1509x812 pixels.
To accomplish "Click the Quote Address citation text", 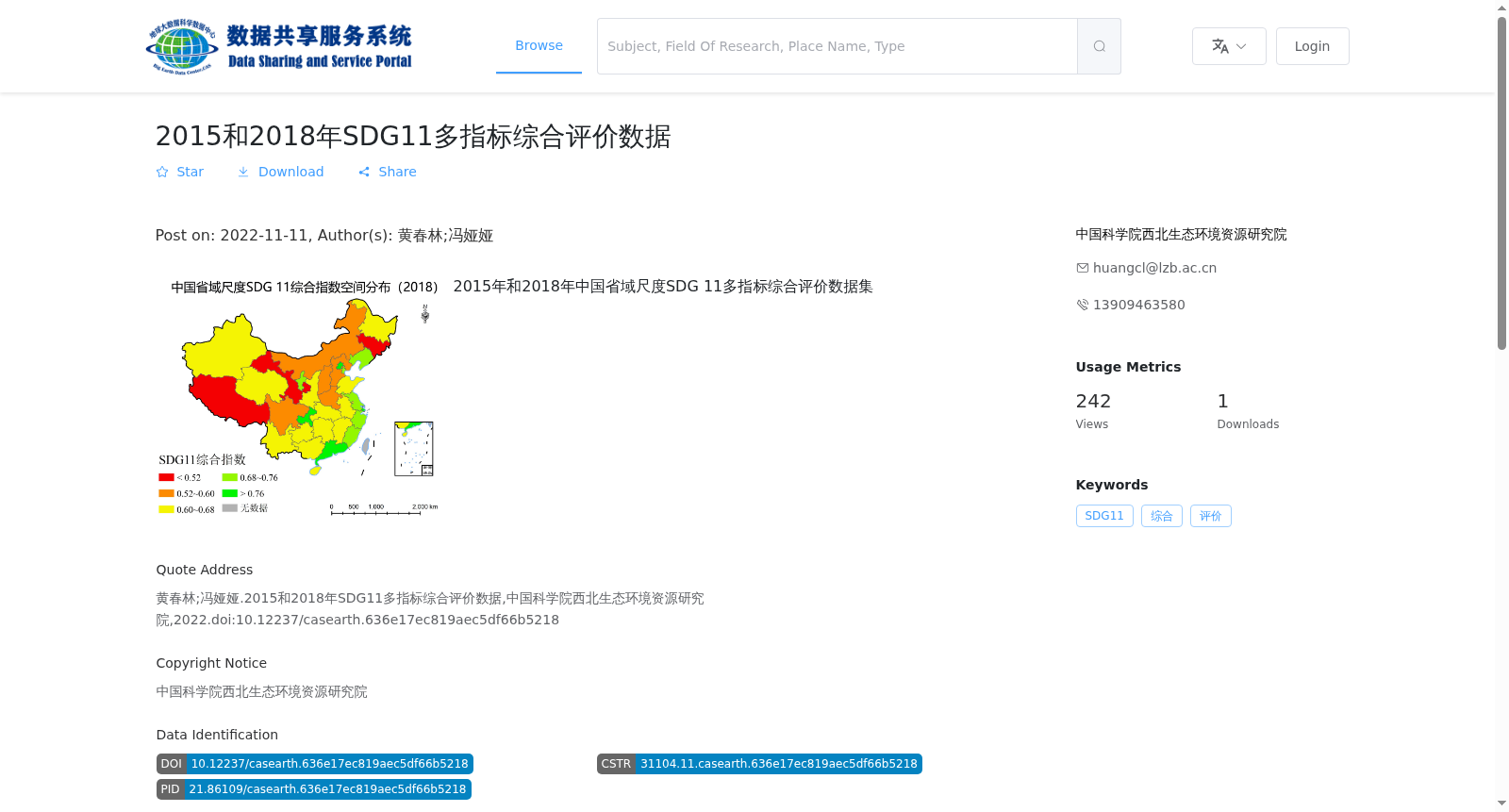I will [430, 609].
